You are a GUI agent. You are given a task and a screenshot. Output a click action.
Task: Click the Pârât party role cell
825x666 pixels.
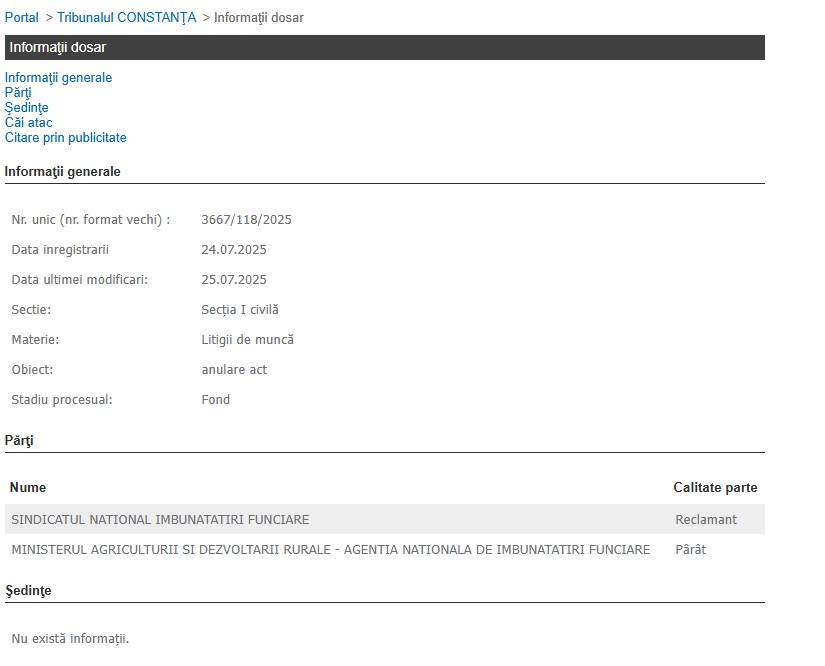point(690,549)
